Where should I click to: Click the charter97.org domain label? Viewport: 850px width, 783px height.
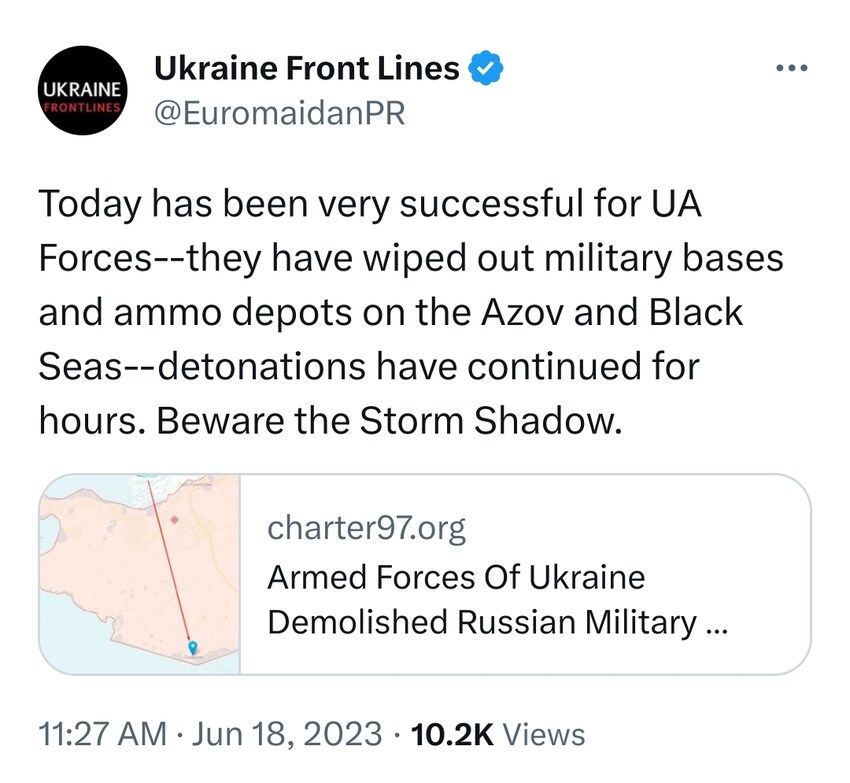point(366,528)
